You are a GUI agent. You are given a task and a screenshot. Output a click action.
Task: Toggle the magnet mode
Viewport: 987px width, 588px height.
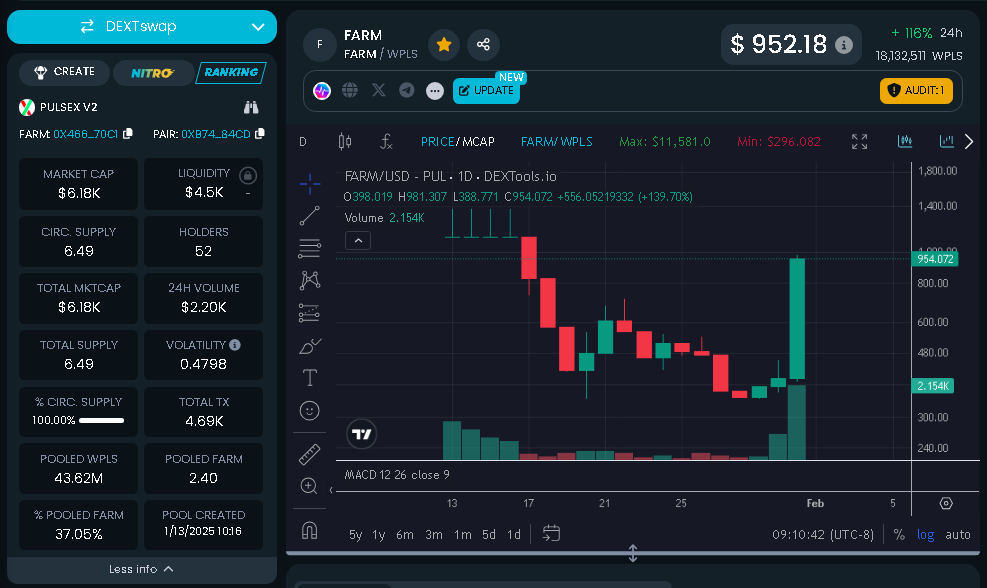[x=309, y=531]
